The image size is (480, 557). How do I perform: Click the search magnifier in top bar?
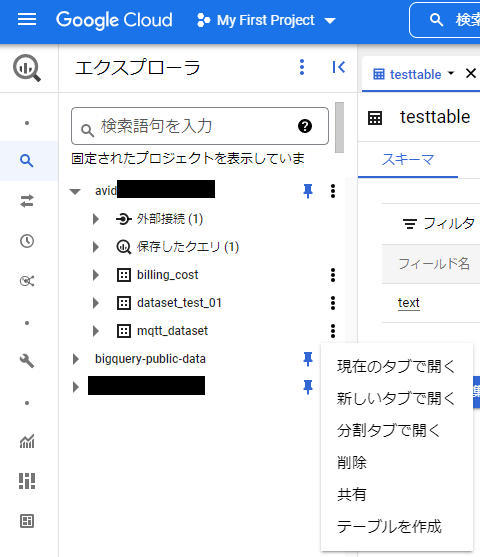[x=436, y=20]
